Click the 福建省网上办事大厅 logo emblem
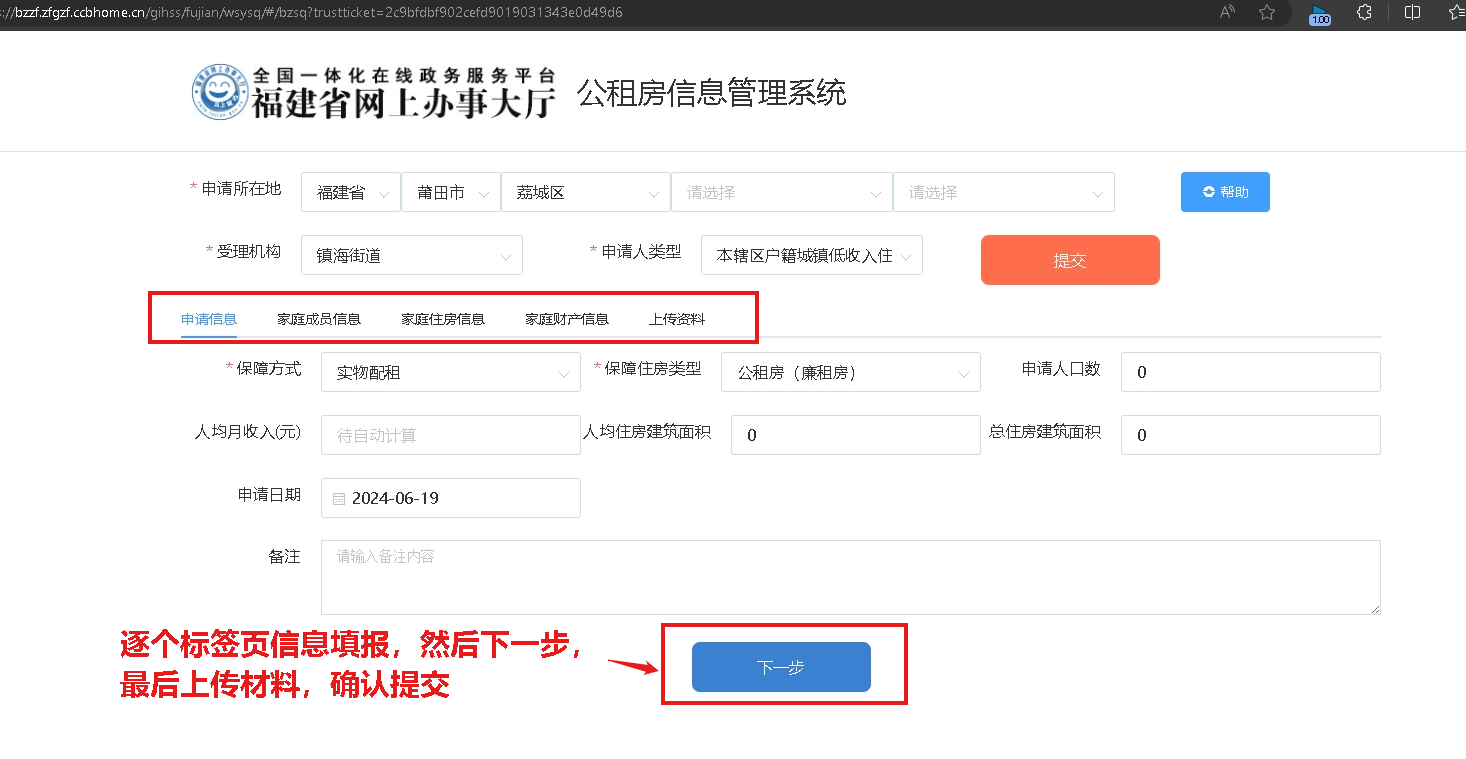1466x759 pixels. pyautogui.click(x=218, y=91)
